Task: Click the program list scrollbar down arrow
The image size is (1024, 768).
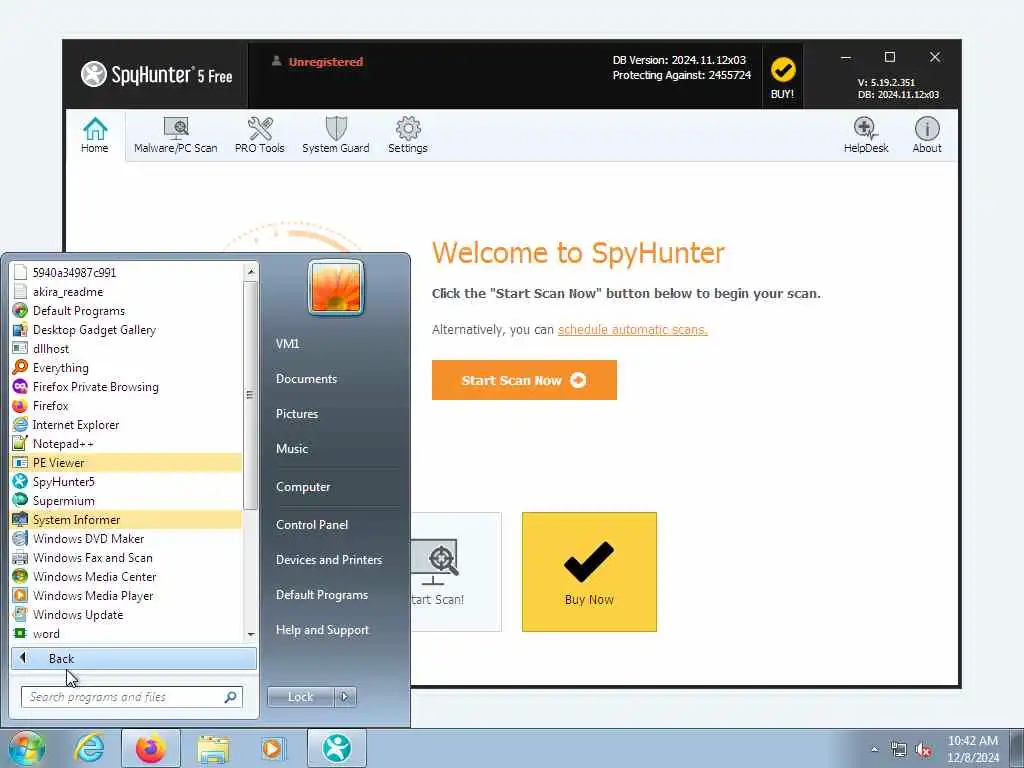Action: point(251,634)
